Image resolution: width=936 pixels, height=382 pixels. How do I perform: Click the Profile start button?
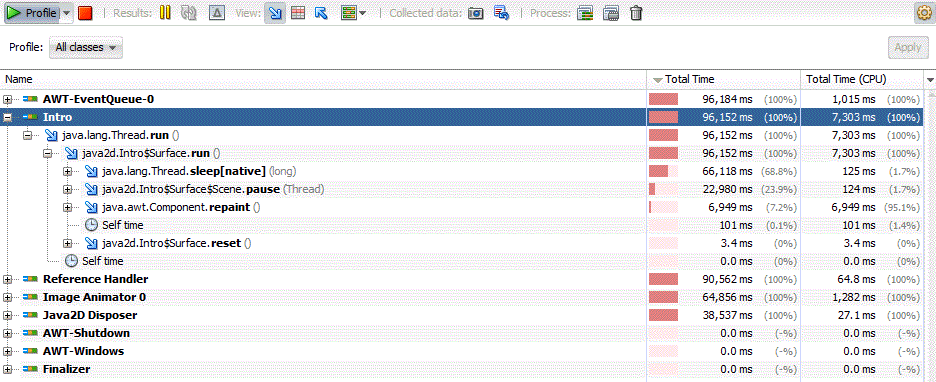click(x=32, y=13)
